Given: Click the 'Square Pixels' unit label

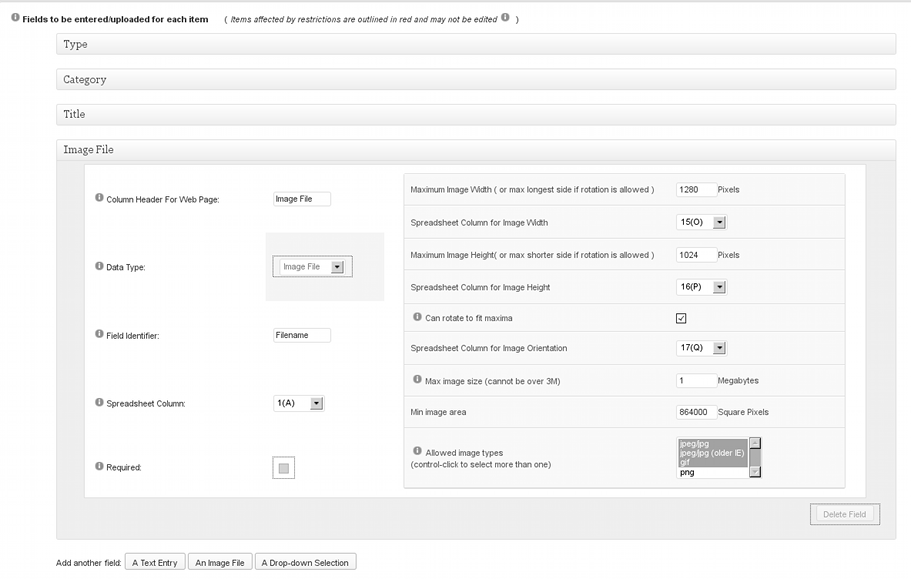Looking at the screenshot, I should click(743, 412).
